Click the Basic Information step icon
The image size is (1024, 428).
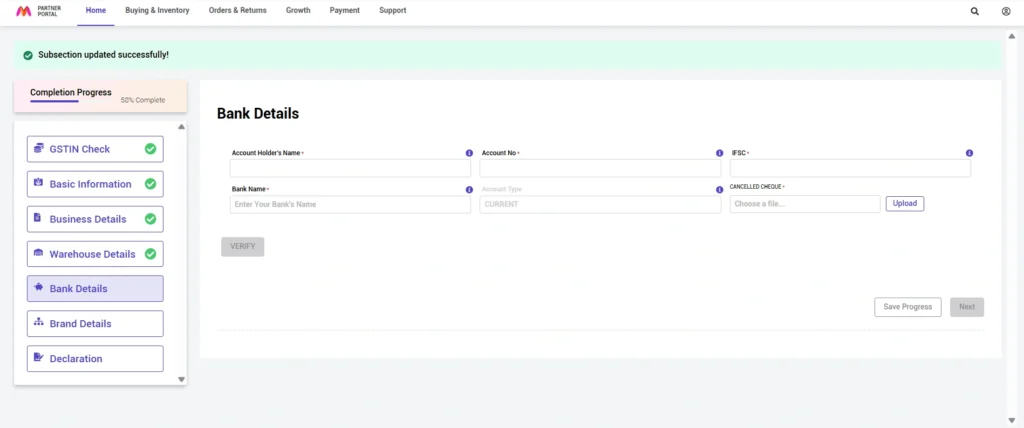tap(39, 183)
